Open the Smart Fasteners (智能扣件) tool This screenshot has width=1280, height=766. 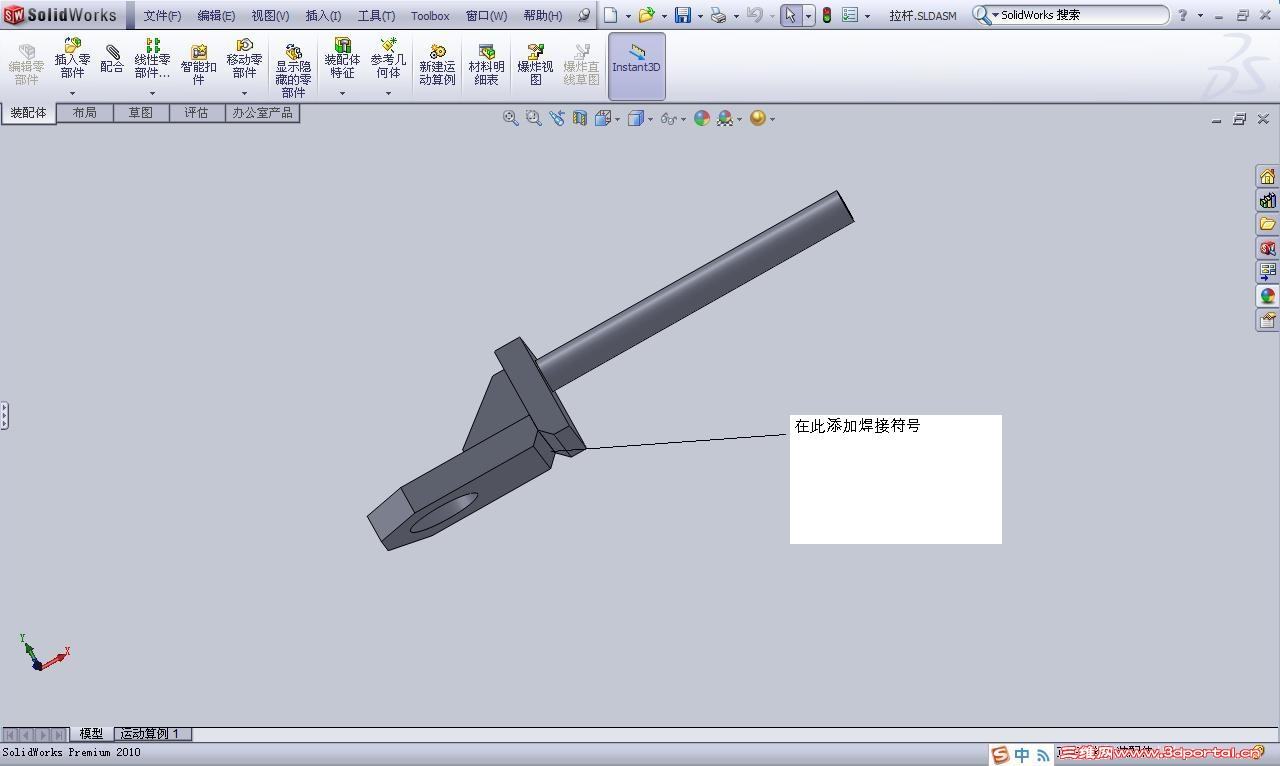point(198,65)
